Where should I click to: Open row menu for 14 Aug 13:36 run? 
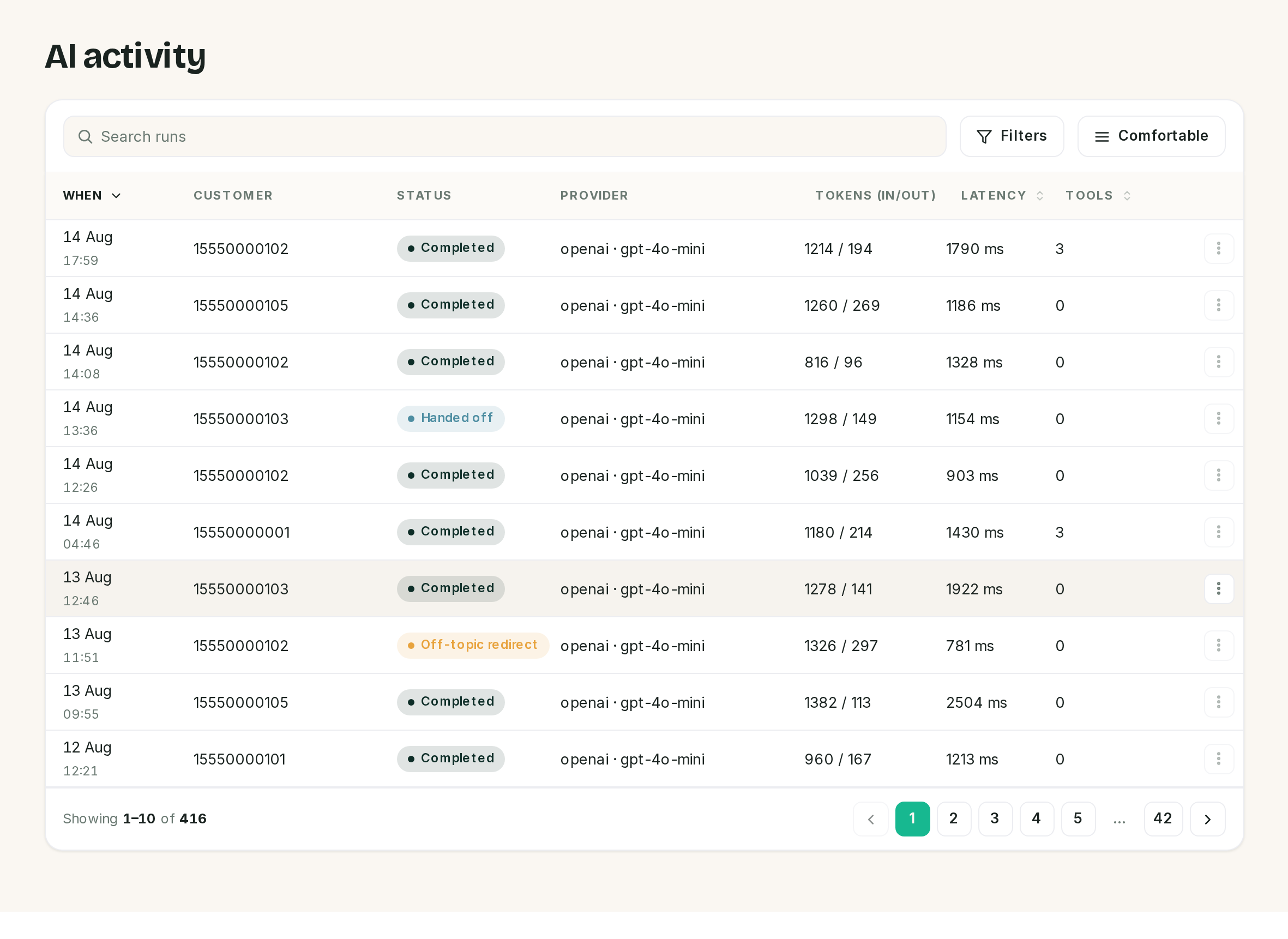(x=1218, y=419)
